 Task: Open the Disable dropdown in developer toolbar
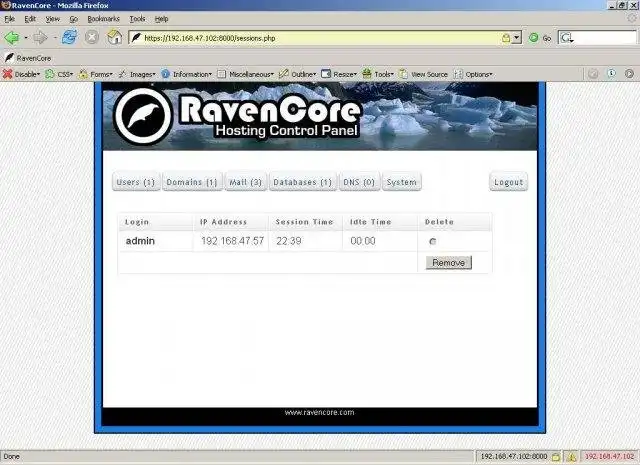pos(21,74)
